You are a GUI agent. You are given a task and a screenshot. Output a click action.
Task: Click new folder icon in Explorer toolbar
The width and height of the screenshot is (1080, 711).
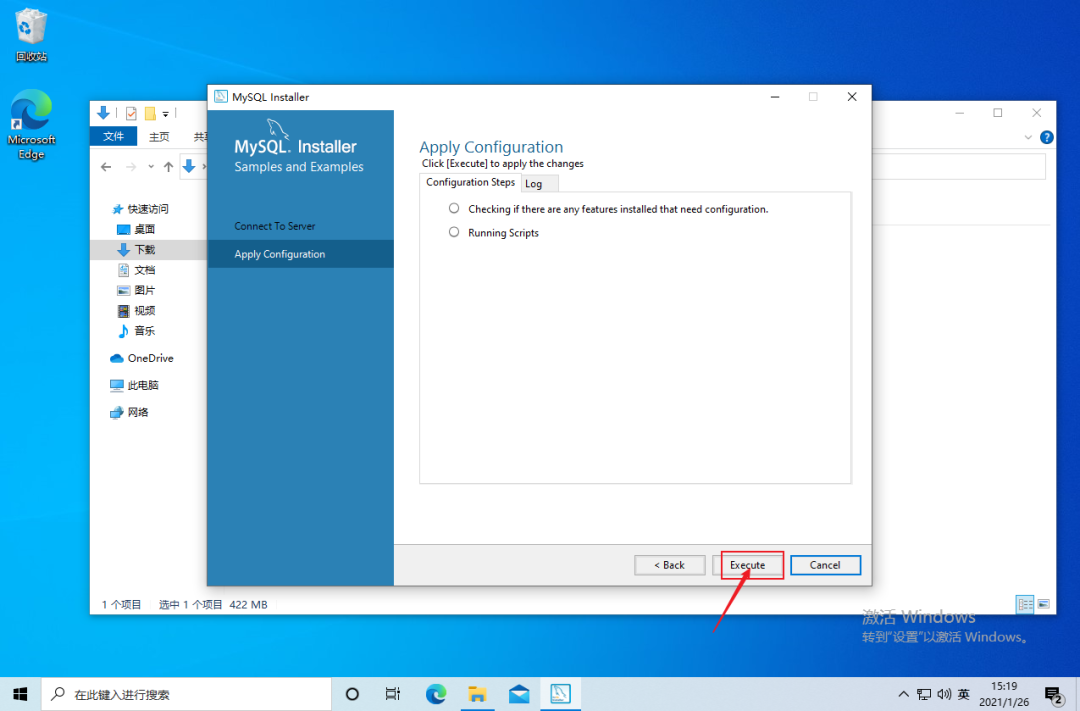click(x=149, y=113)
